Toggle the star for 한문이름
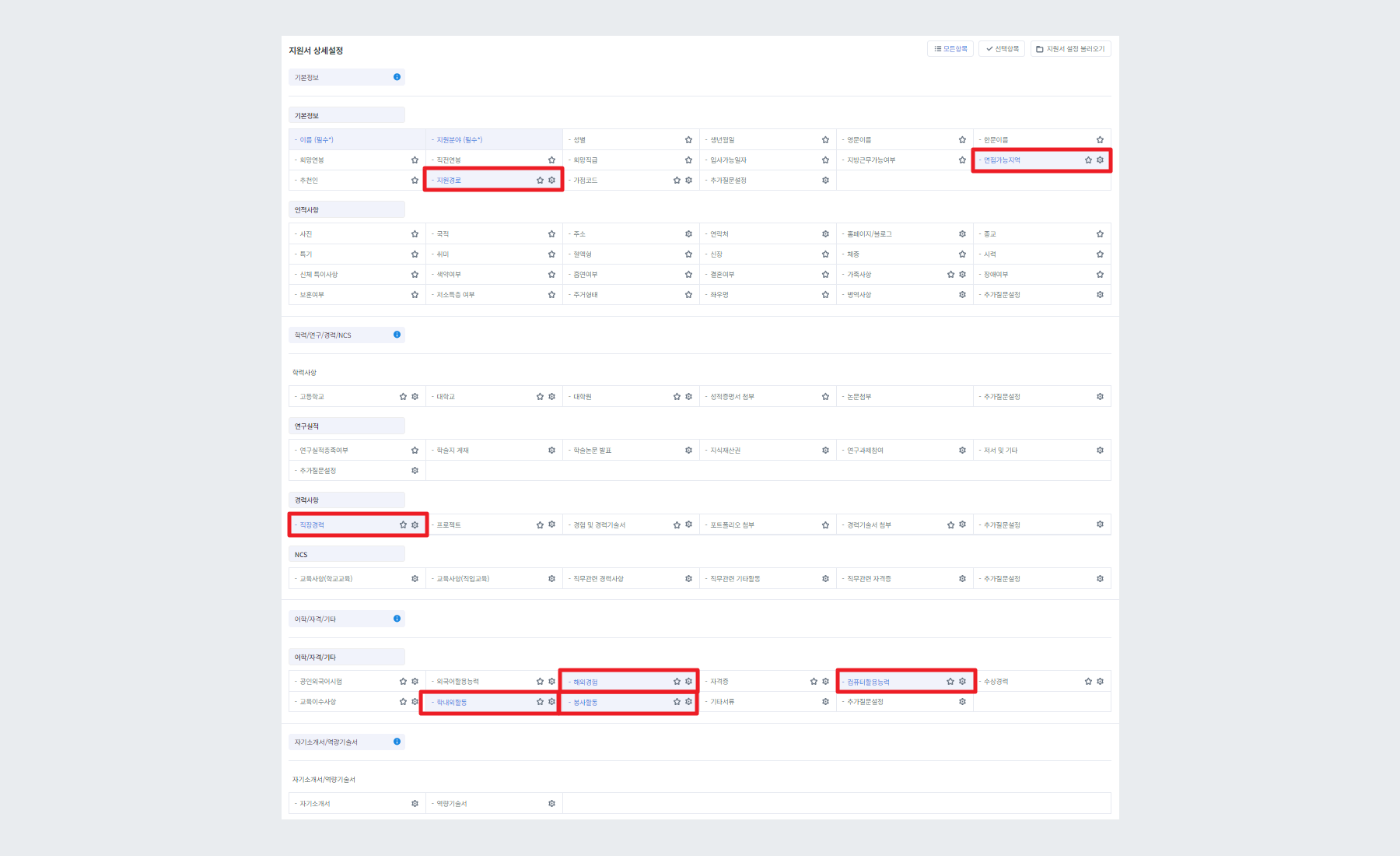The image size is (1400, 856). pyautogui.click(x=1100, y=140)
